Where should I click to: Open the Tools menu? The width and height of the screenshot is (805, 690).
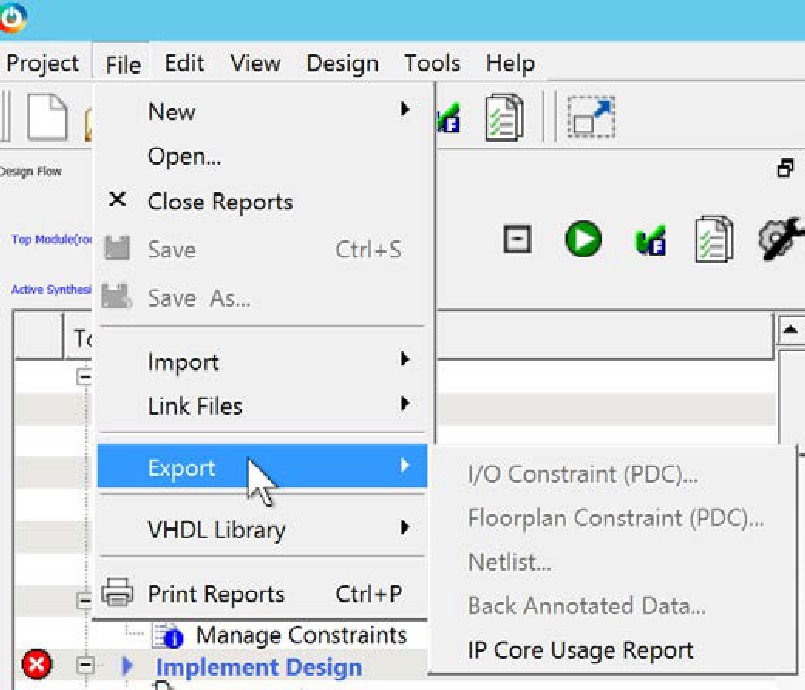[x=431, y=64]
